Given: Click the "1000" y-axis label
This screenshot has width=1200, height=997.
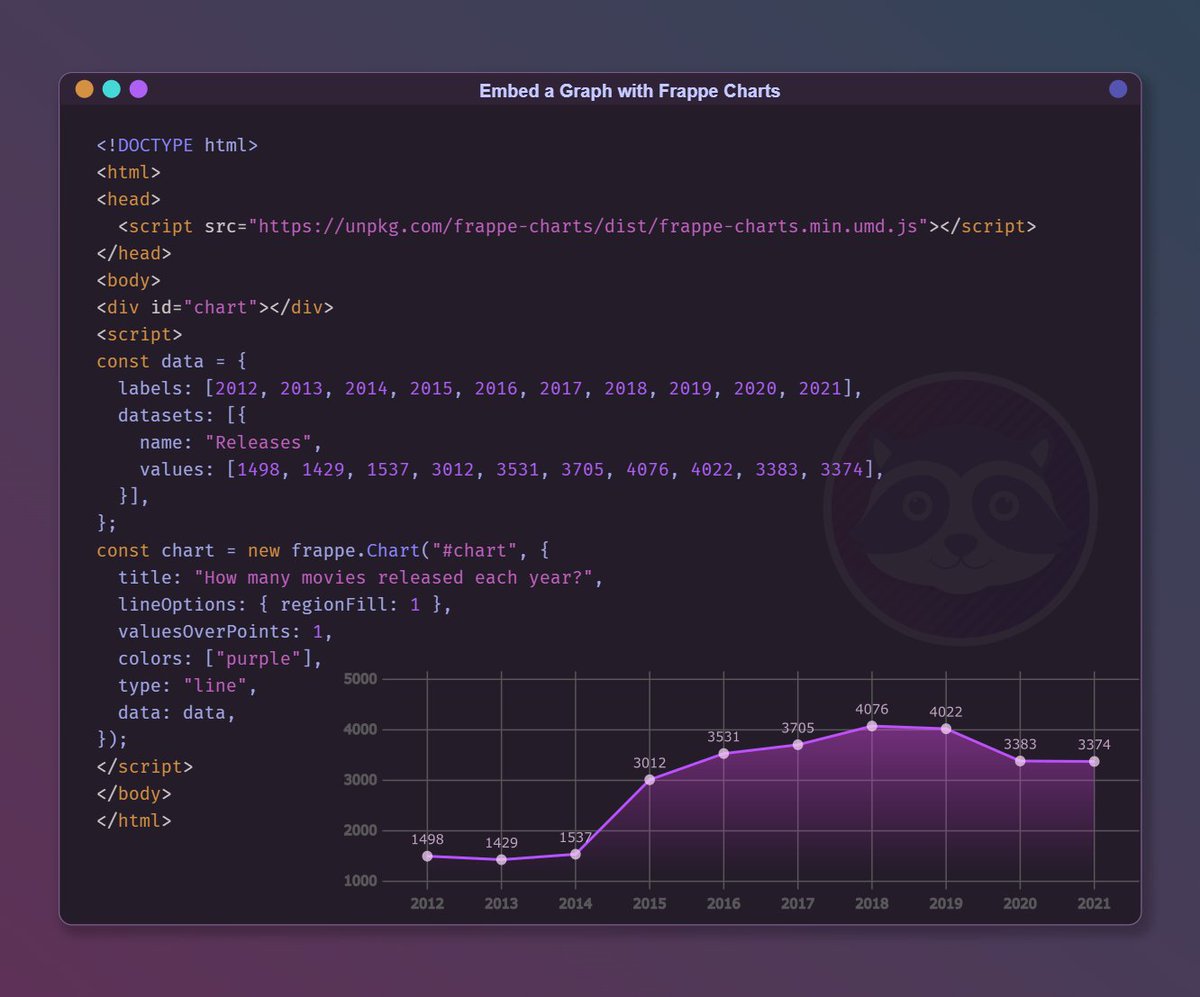Looking at the screenshot, I should [x=360, y=881].
